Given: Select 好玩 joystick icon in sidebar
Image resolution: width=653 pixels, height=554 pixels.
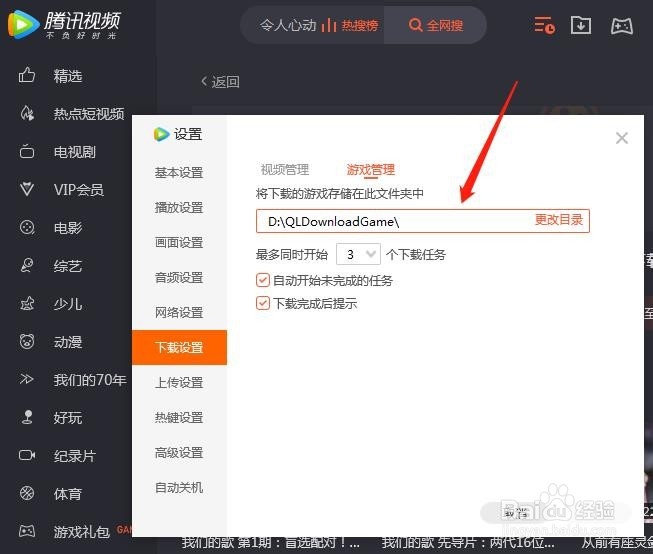Looking at the screenshot, I should (x=27, y=417).
